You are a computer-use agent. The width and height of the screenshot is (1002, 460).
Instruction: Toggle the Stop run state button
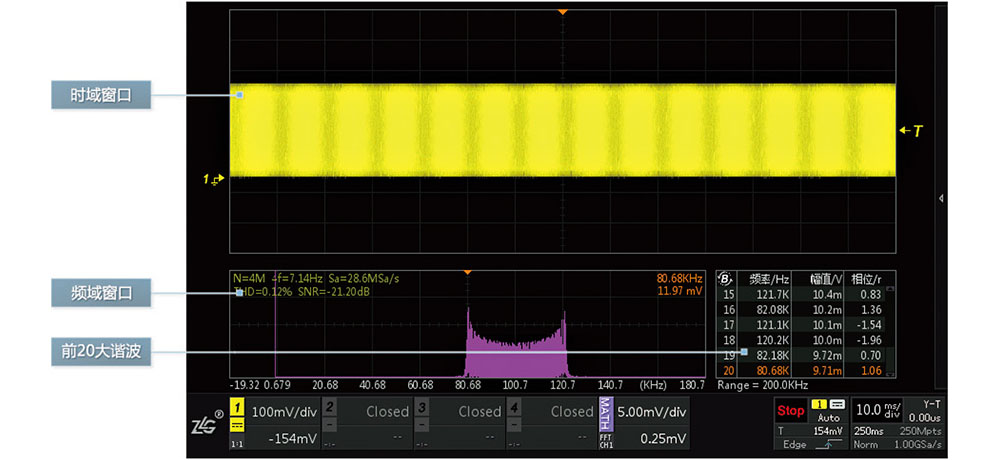click(x=790, y=410)
